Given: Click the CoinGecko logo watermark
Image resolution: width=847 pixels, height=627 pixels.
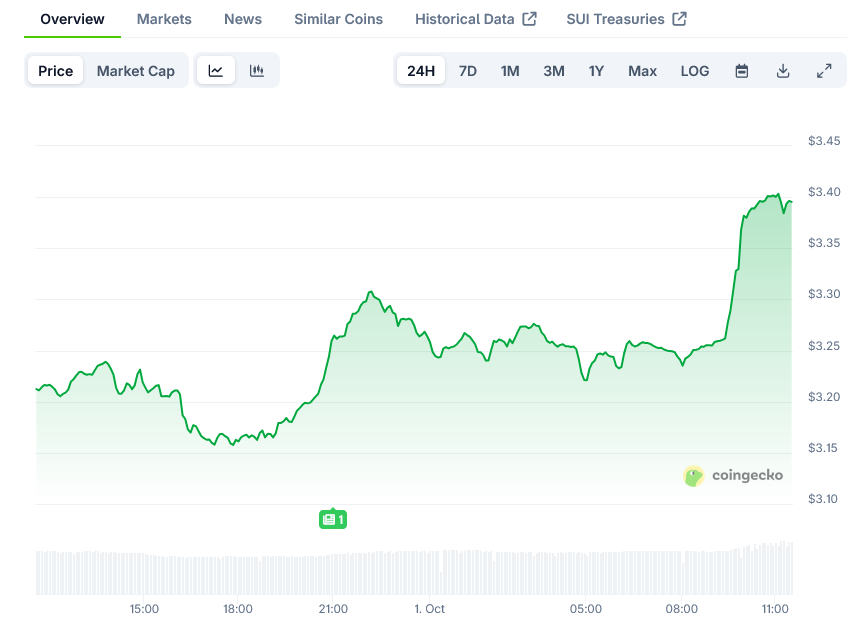Looking at the screenshot, I should (x=733, y=476).
